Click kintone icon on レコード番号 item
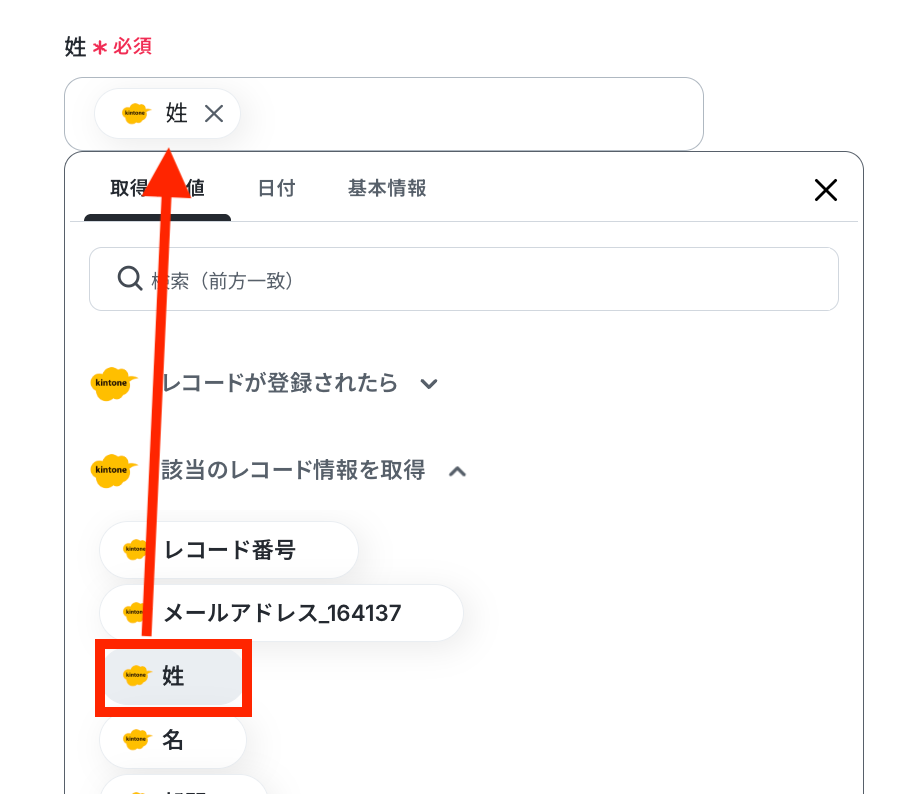This screenshot has width=917, height=794. pos(135,550)
